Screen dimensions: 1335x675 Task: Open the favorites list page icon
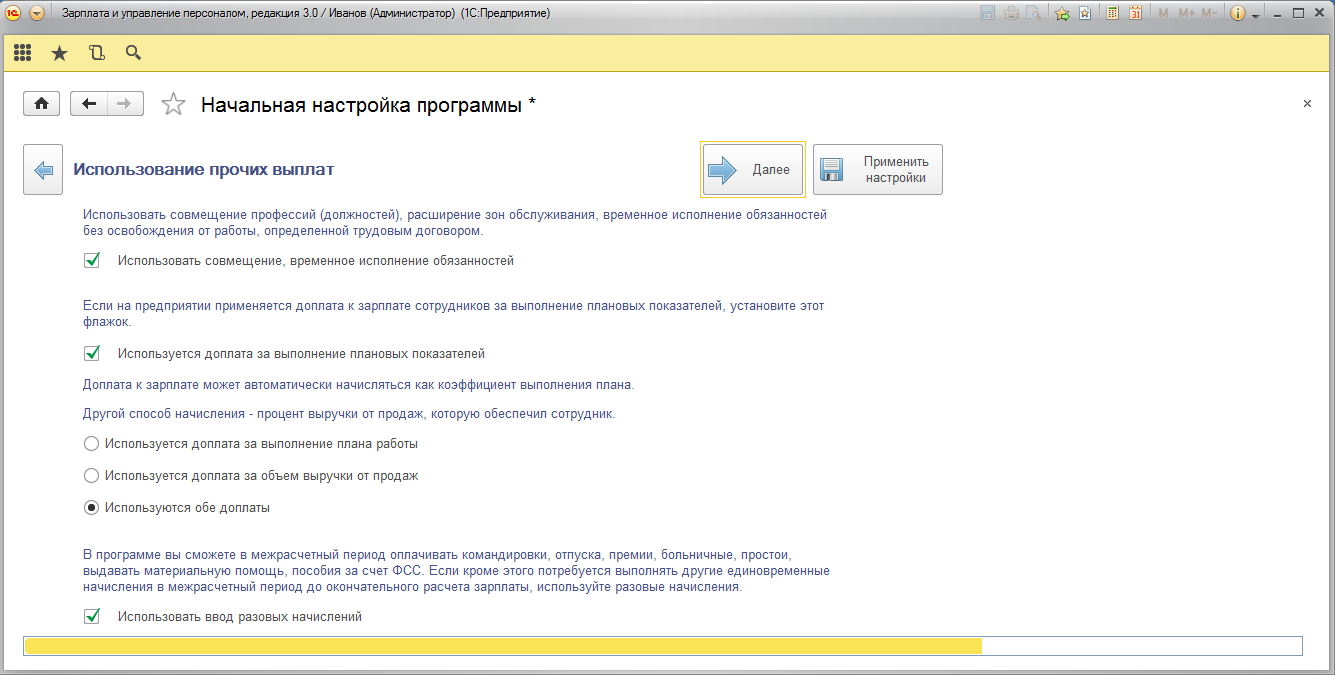[x=1085, y=13]
